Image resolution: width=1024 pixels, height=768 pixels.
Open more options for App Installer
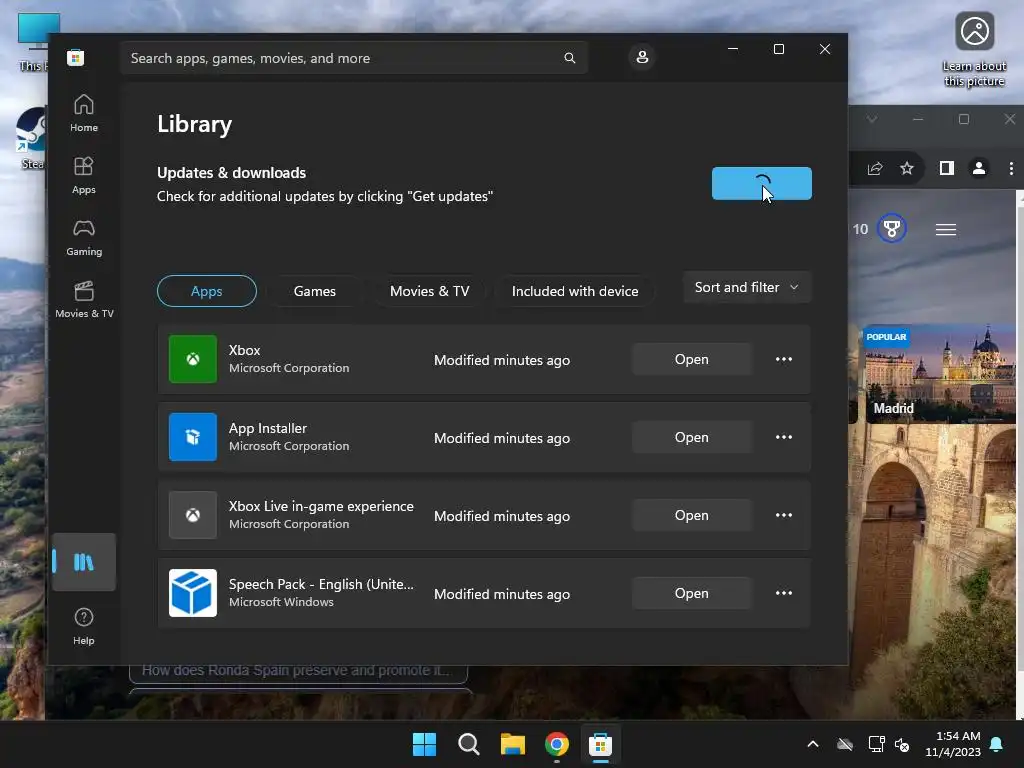784,437
